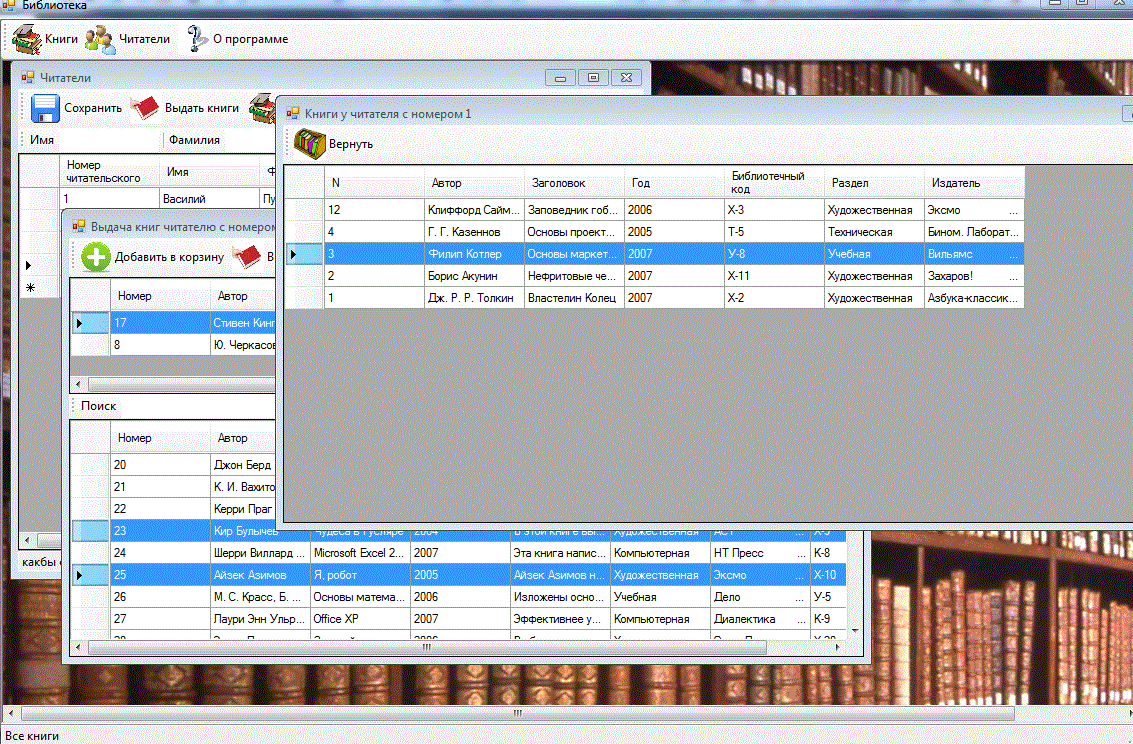This screenshot has width=1133, height=744.
Task: Sort by Раздел column header
Action: [873, 183]
